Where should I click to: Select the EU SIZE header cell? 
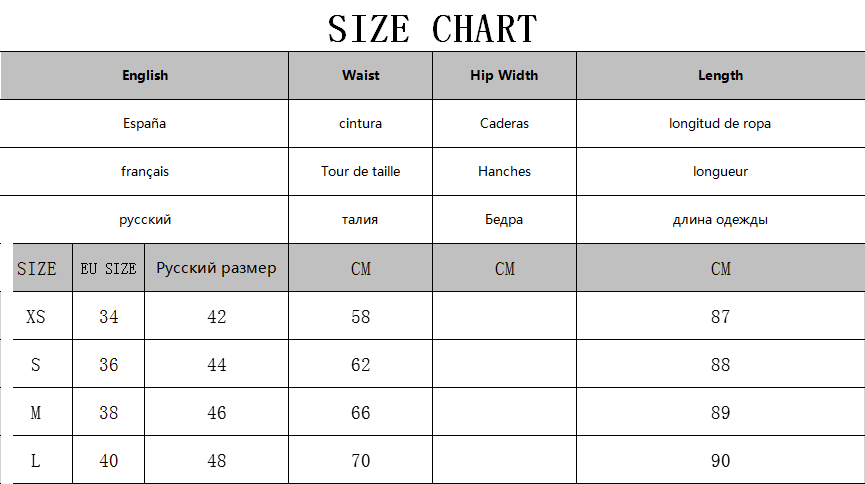108,268
